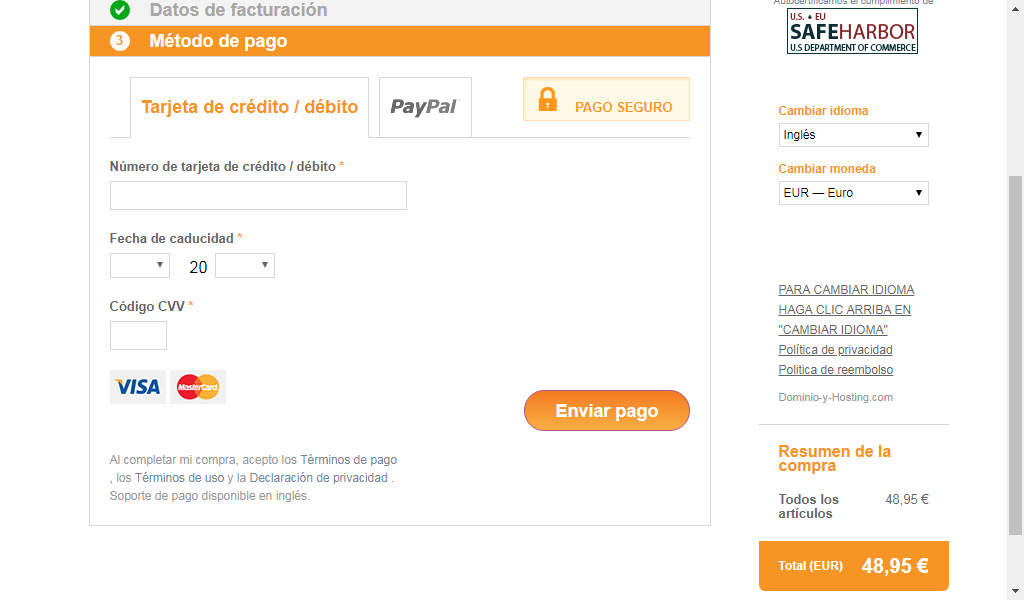This screenshot has height=600, width=1024.
Task: Click the Visa card logo
Action: (138, 387)
